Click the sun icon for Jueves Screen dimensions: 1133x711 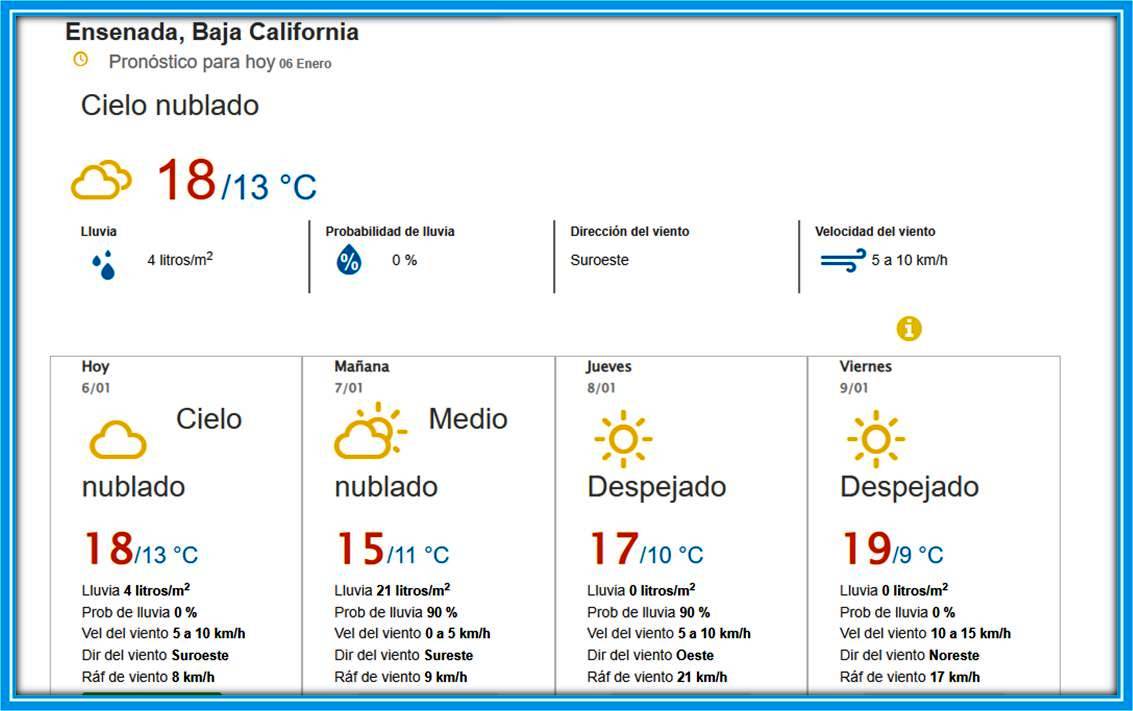[x=622, y=438]
